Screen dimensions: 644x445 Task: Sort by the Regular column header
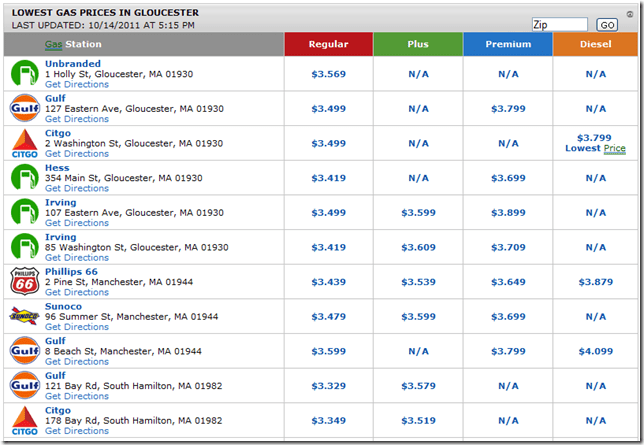(328, 44)
